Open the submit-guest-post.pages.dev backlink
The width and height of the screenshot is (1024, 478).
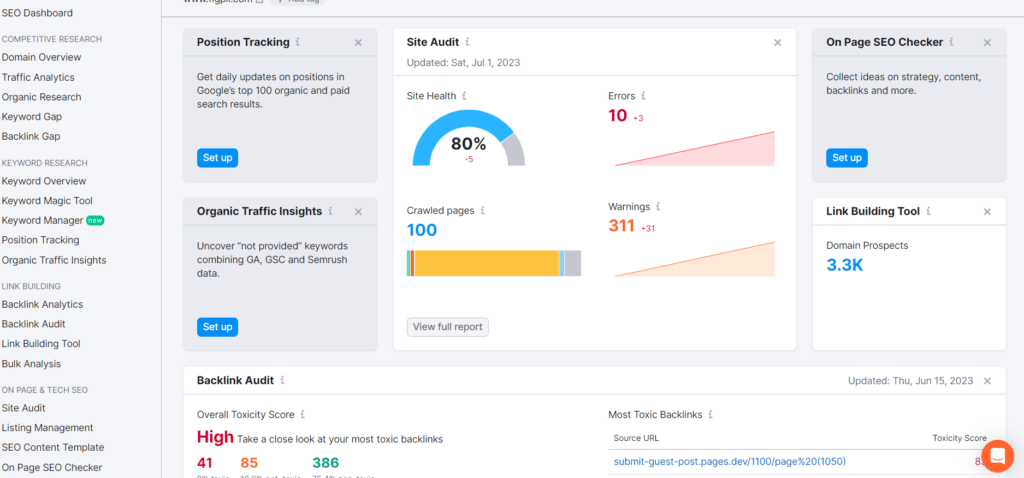point(729,462)
